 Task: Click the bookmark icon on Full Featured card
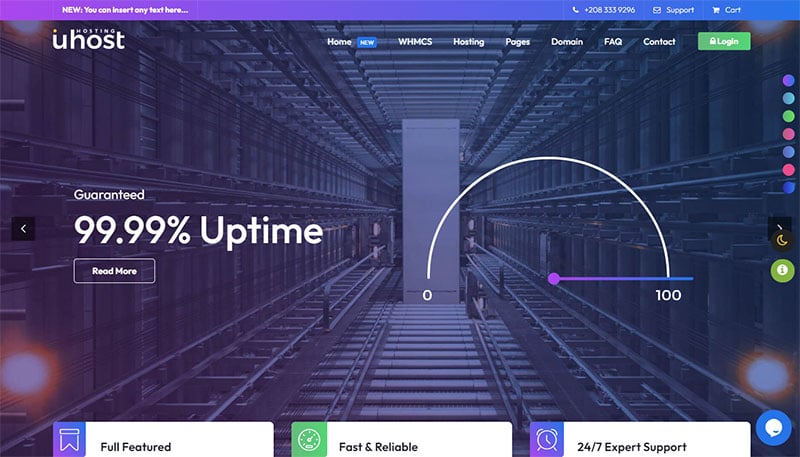tap(69, 439)
